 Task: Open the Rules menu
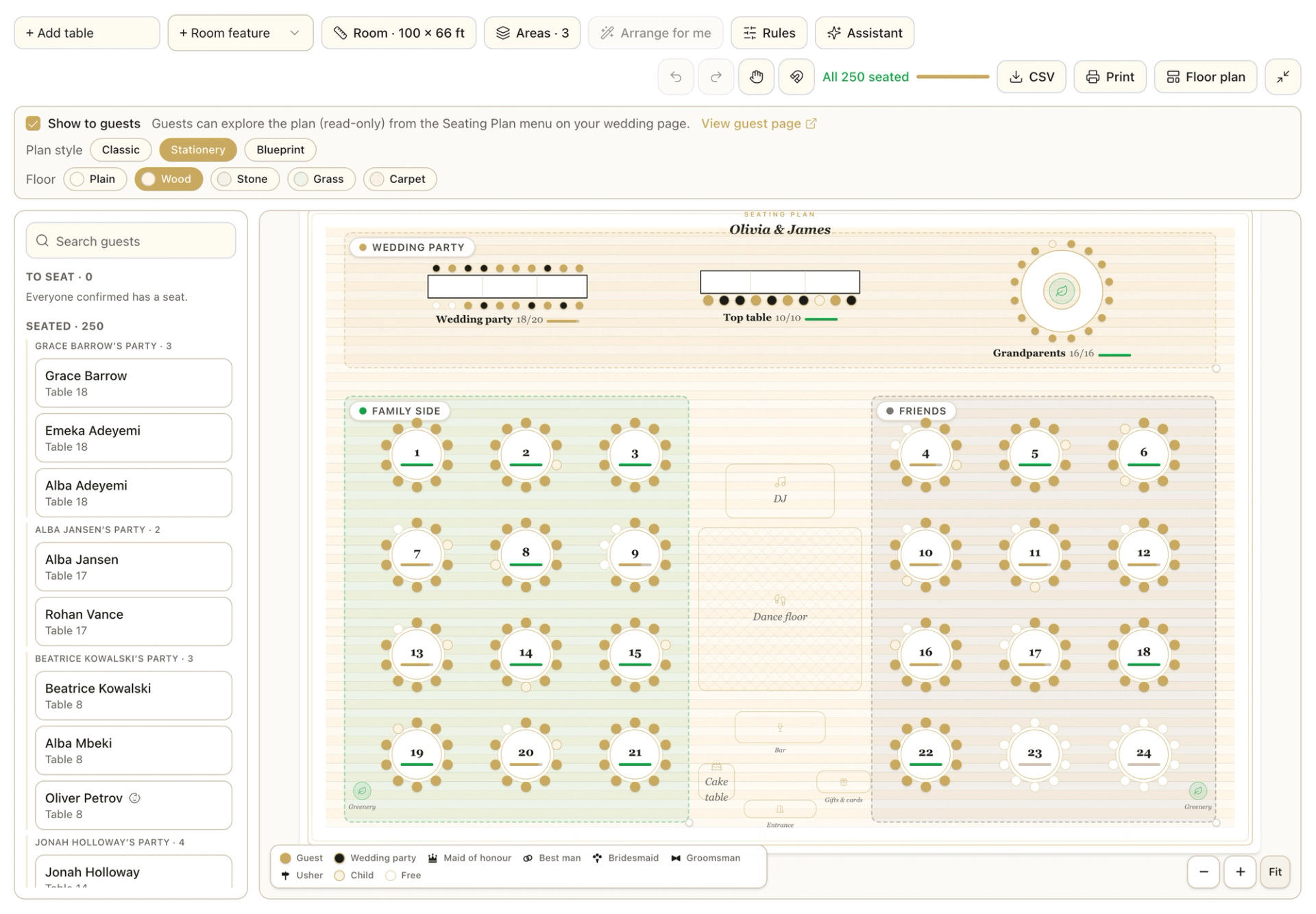(768, 33)
